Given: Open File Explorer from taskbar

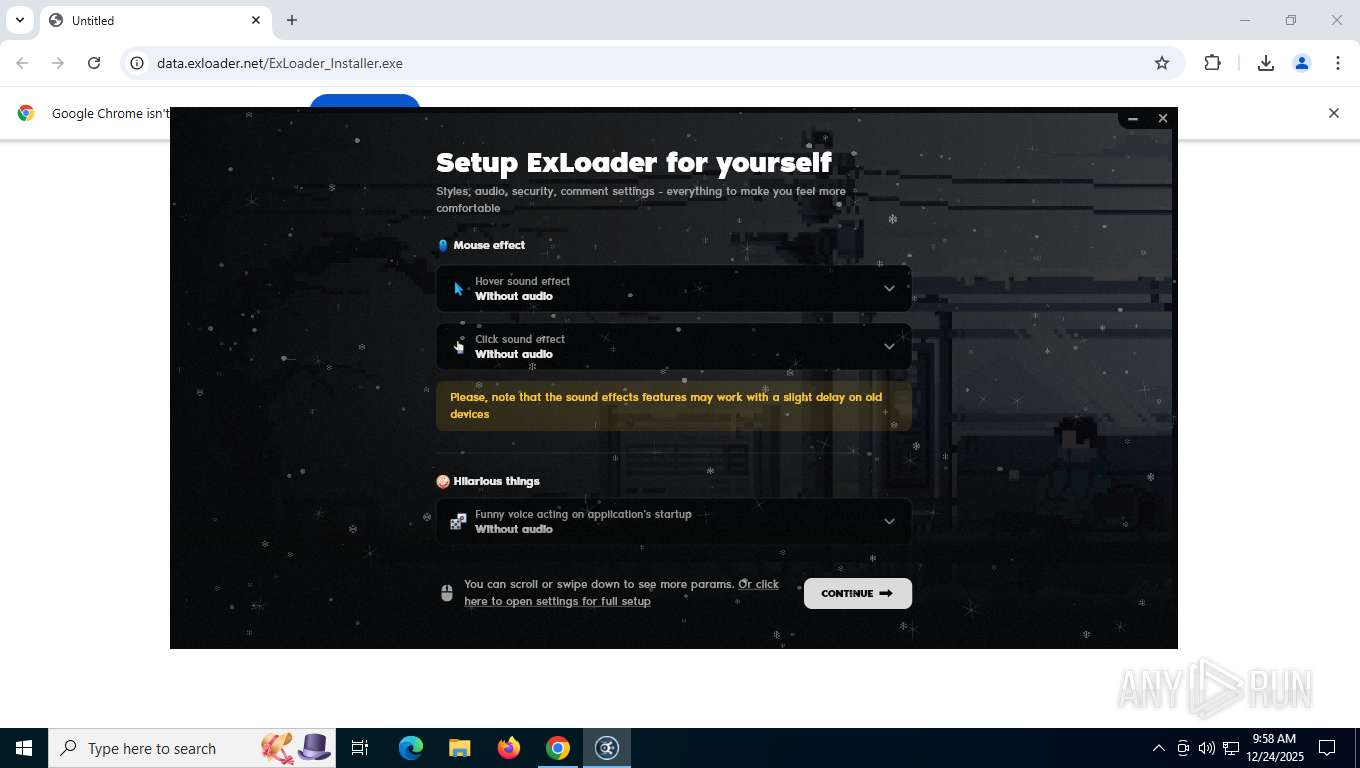Looking at the screenshot, I should pyautogui.click(x=460, y=748).
